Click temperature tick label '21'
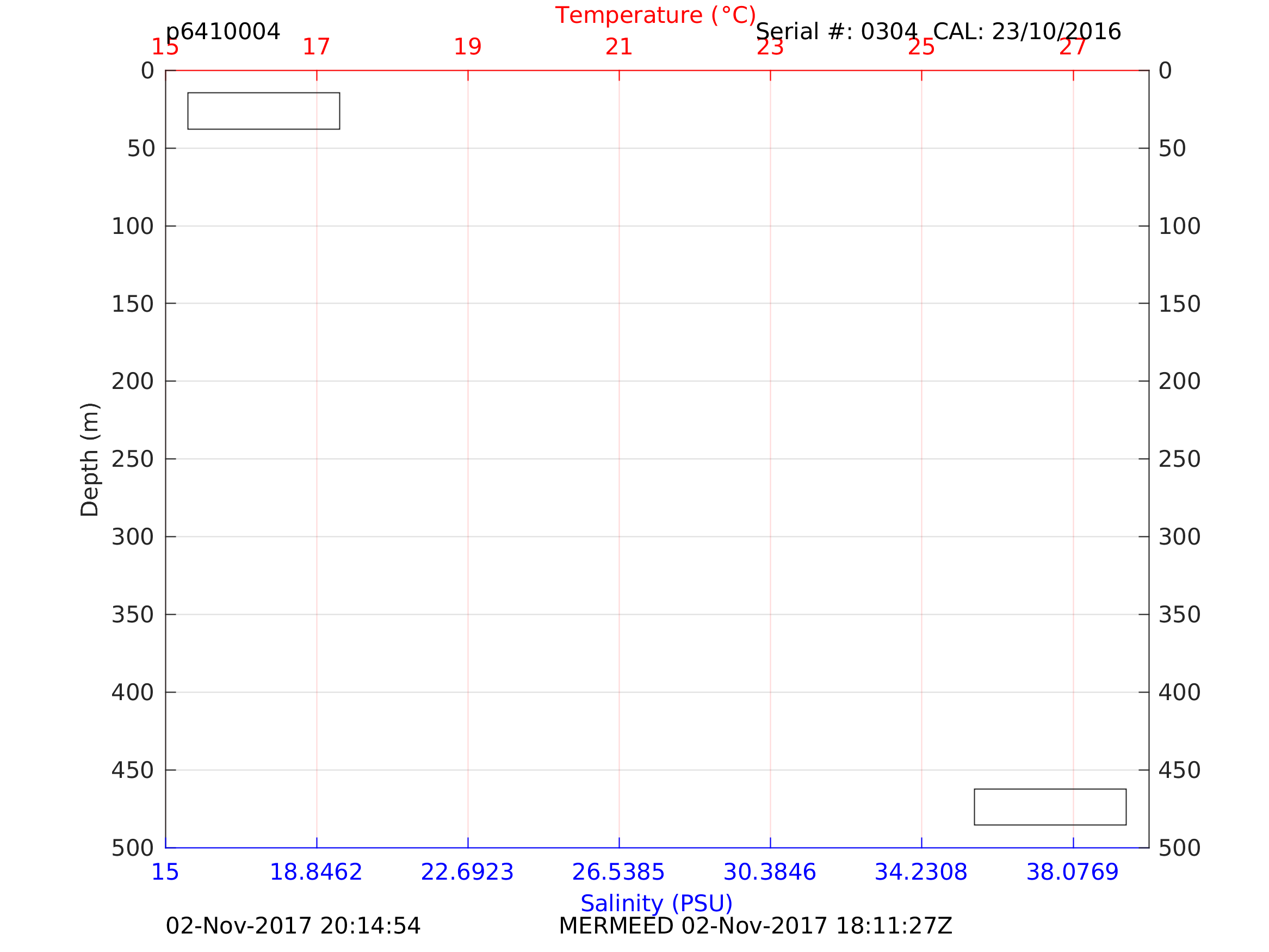Screen dimensions: 1269x952 (x=619, y=47)
